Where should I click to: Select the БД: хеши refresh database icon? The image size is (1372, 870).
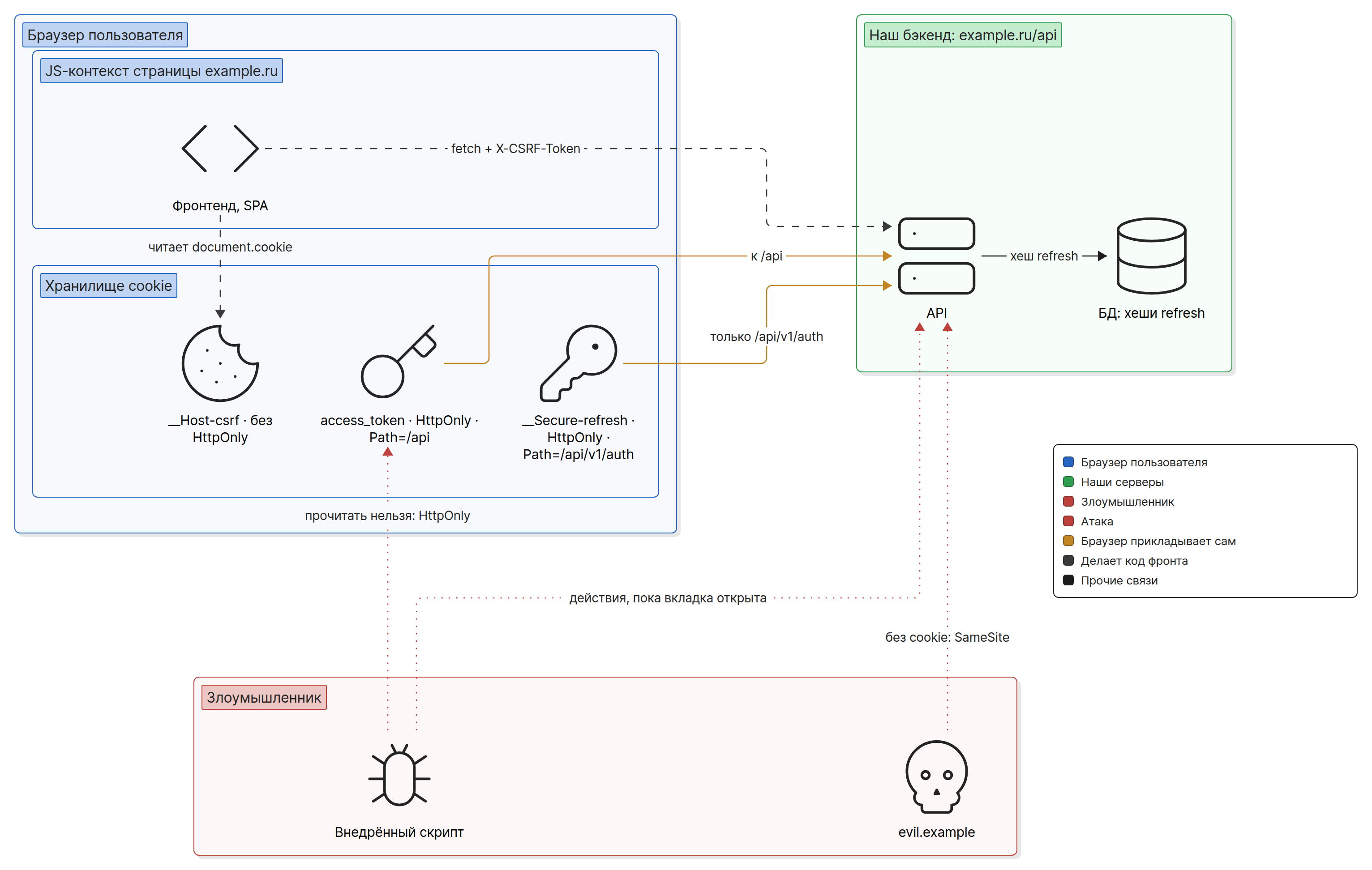pos(1152,256)
